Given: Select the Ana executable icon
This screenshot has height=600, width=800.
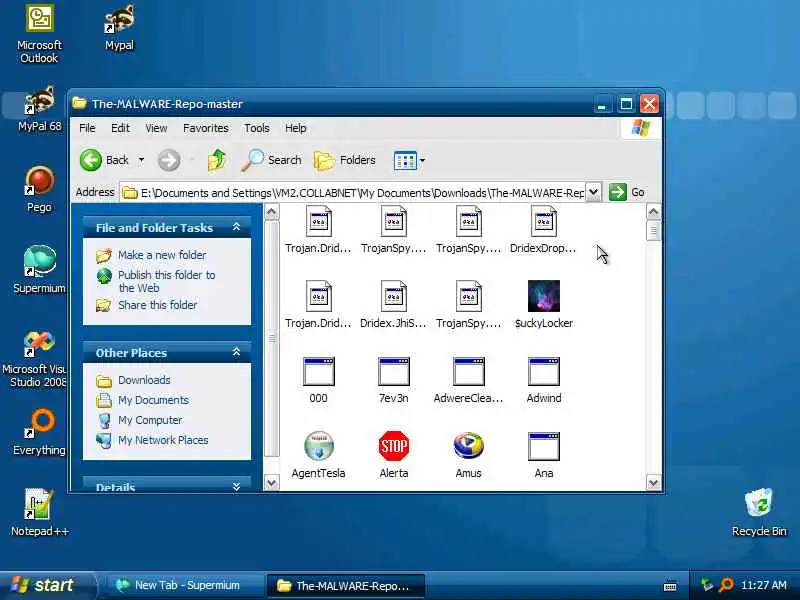Looking at the screenshot, I should (543, 446).
